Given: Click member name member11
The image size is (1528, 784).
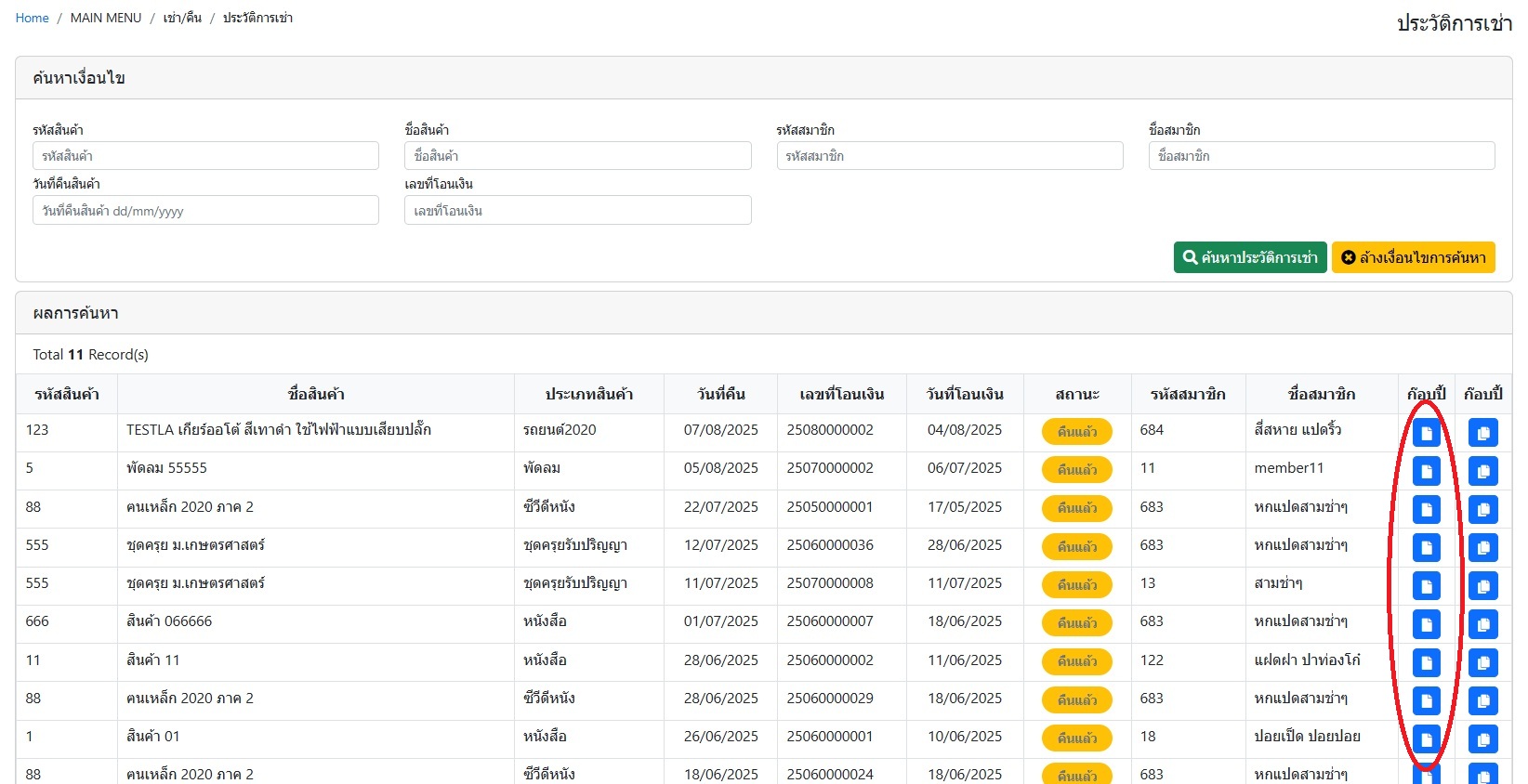Looking at the screenshot, I should tap(1289, 468).
